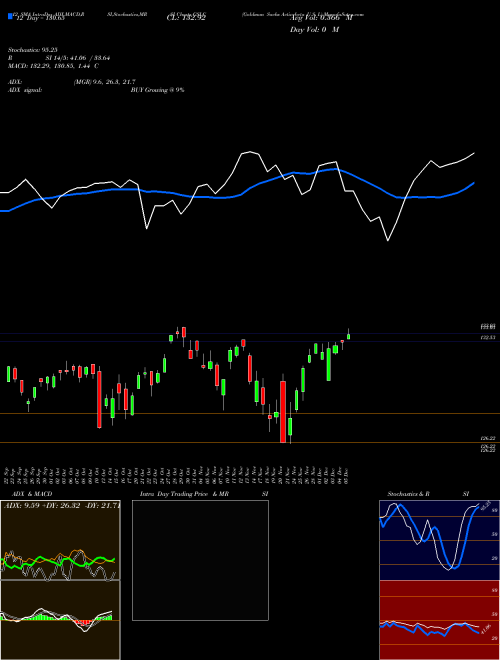Click the 'MACD: 132.29, 130.85, 1.44 C' line

tap(53, 66)
